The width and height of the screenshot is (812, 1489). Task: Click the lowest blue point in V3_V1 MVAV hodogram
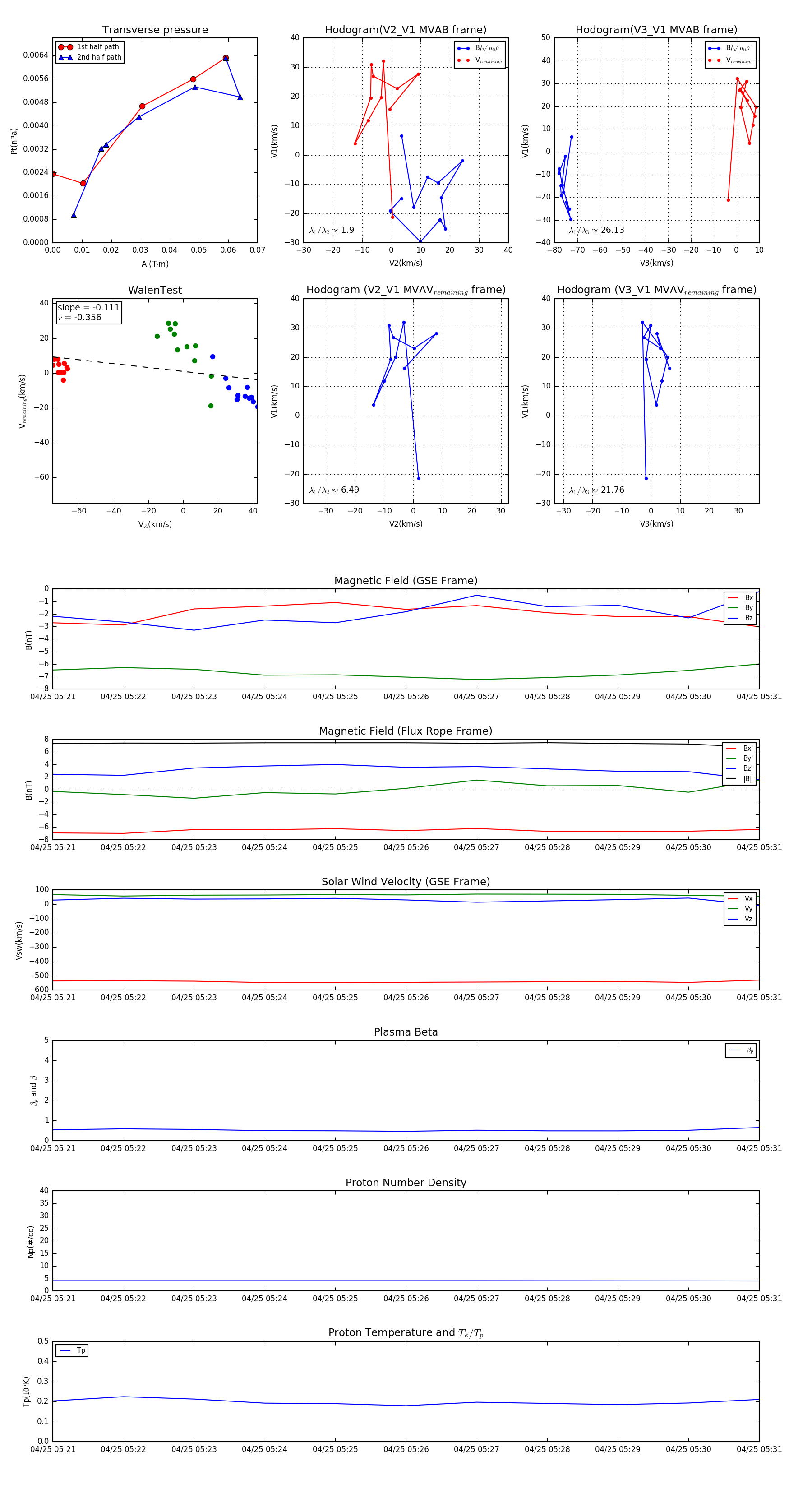[x=646, y=478]
